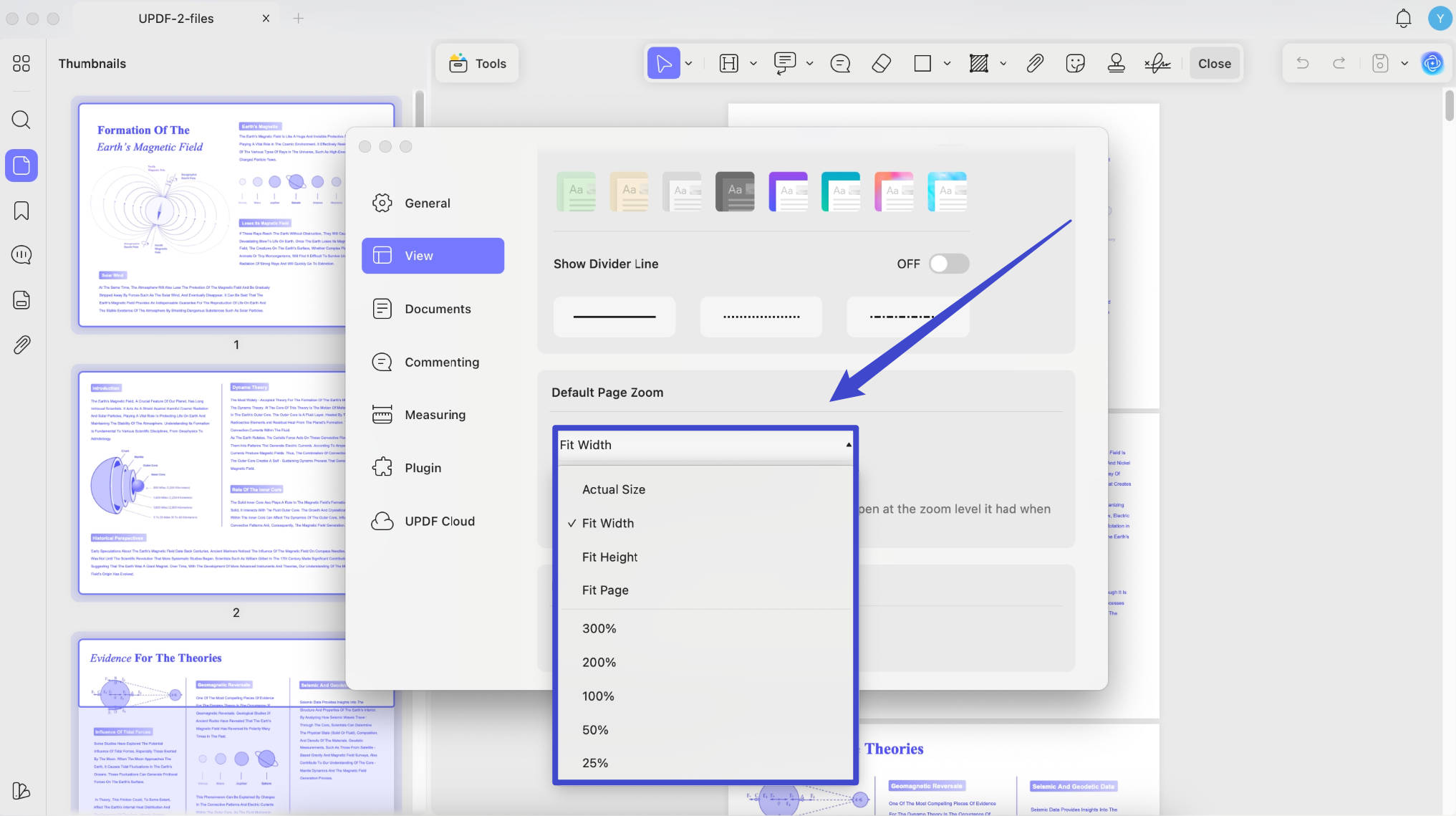Select the dark gray theme swatch

tap(735, 191)
